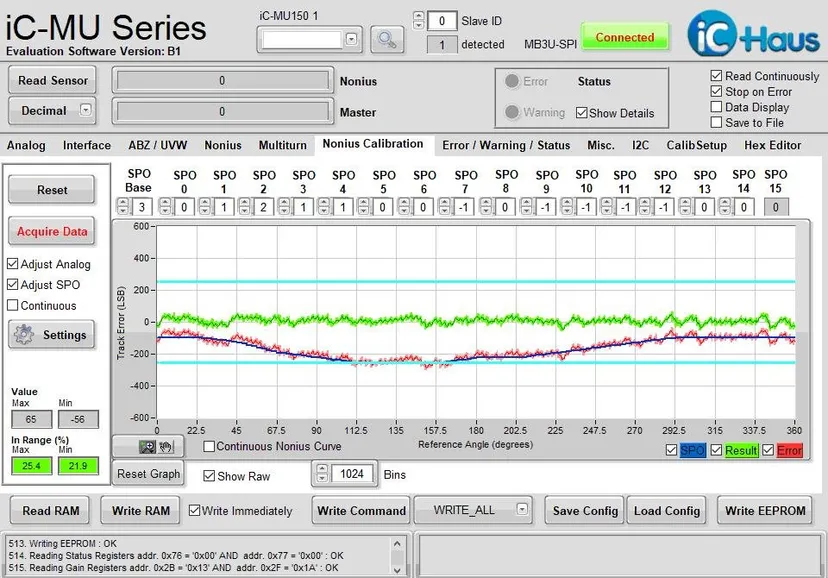Hide the Error curve via its checkbox
This screenshot has width=828, height=578.
click(768, 450)
